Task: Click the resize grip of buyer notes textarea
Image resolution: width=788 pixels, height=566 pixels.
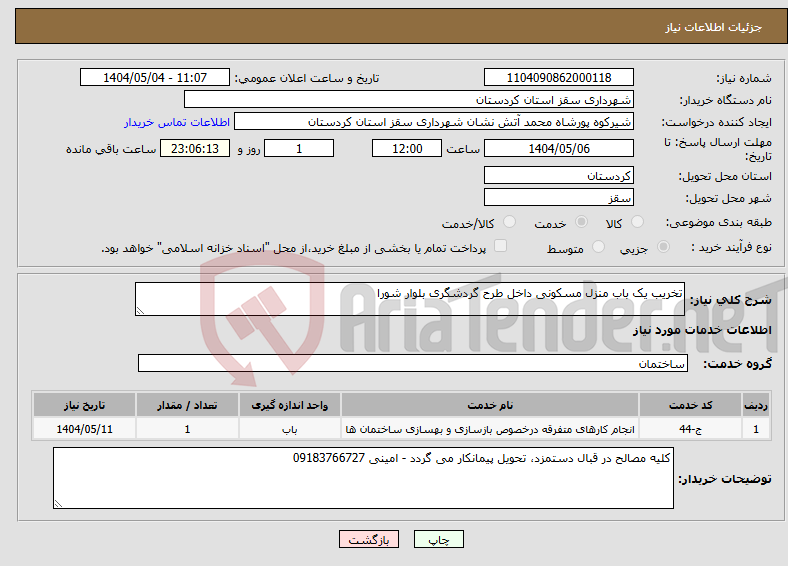Action: click(x=58, y=504)
